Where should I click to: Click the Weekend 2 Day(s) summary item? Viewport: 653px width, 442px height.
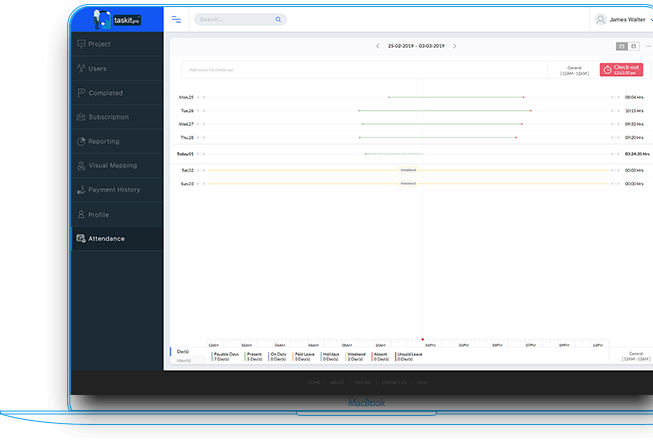(356, 357)
